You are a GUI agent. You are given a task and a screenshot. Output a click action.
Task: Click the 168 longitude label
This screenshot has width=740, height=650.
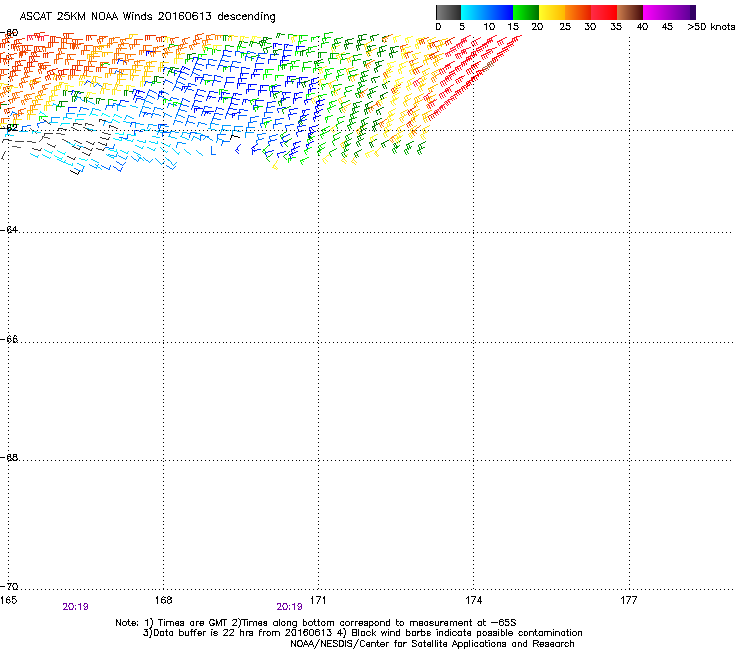[164, 600]
